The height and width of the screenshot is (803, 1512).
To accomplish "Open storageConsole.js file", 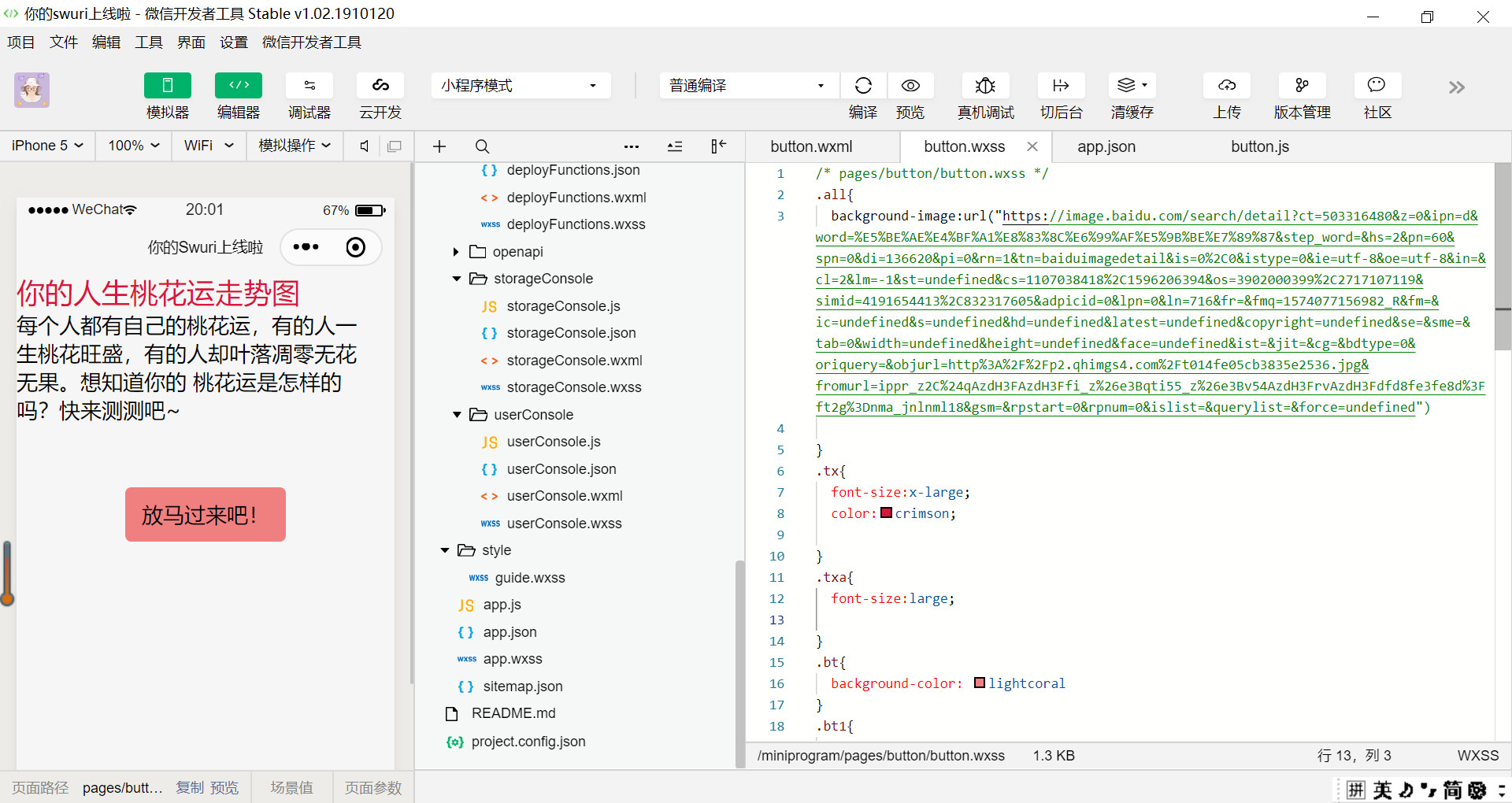I will [x=563, y=306].
